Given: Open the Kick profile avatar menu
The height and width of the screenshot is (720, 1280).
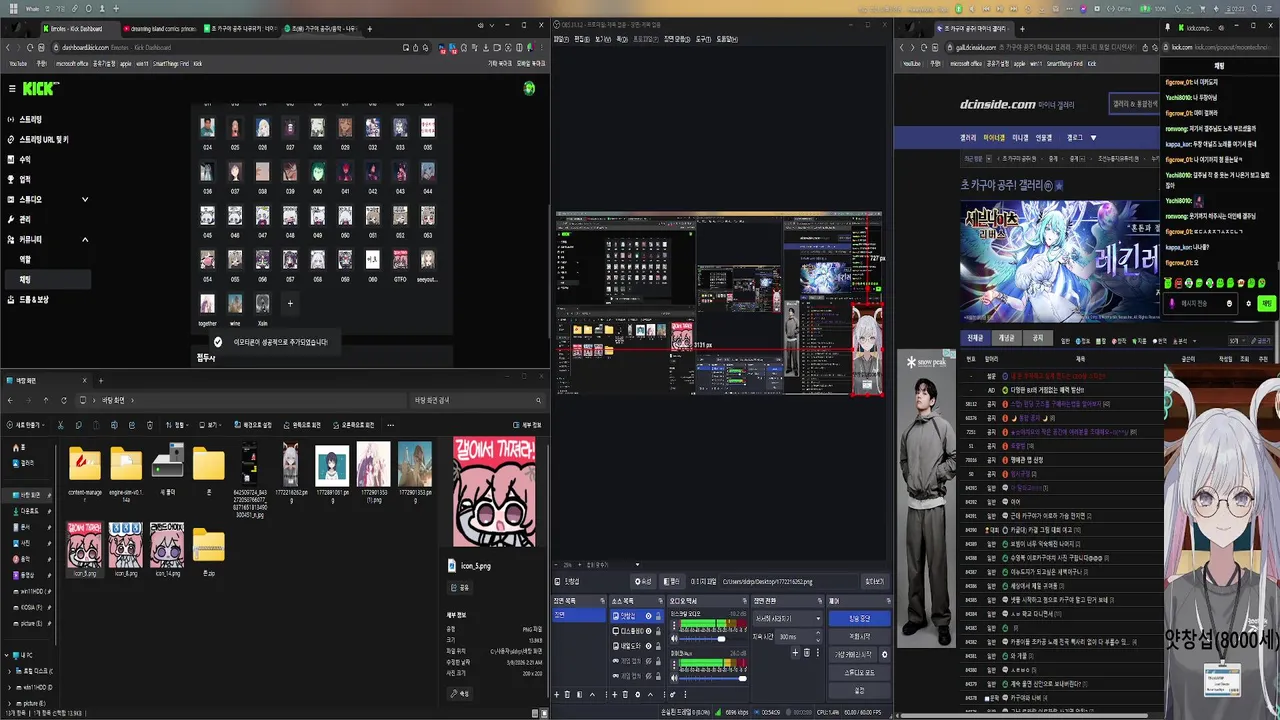Looking at the screenshot, I should (529, 88).
